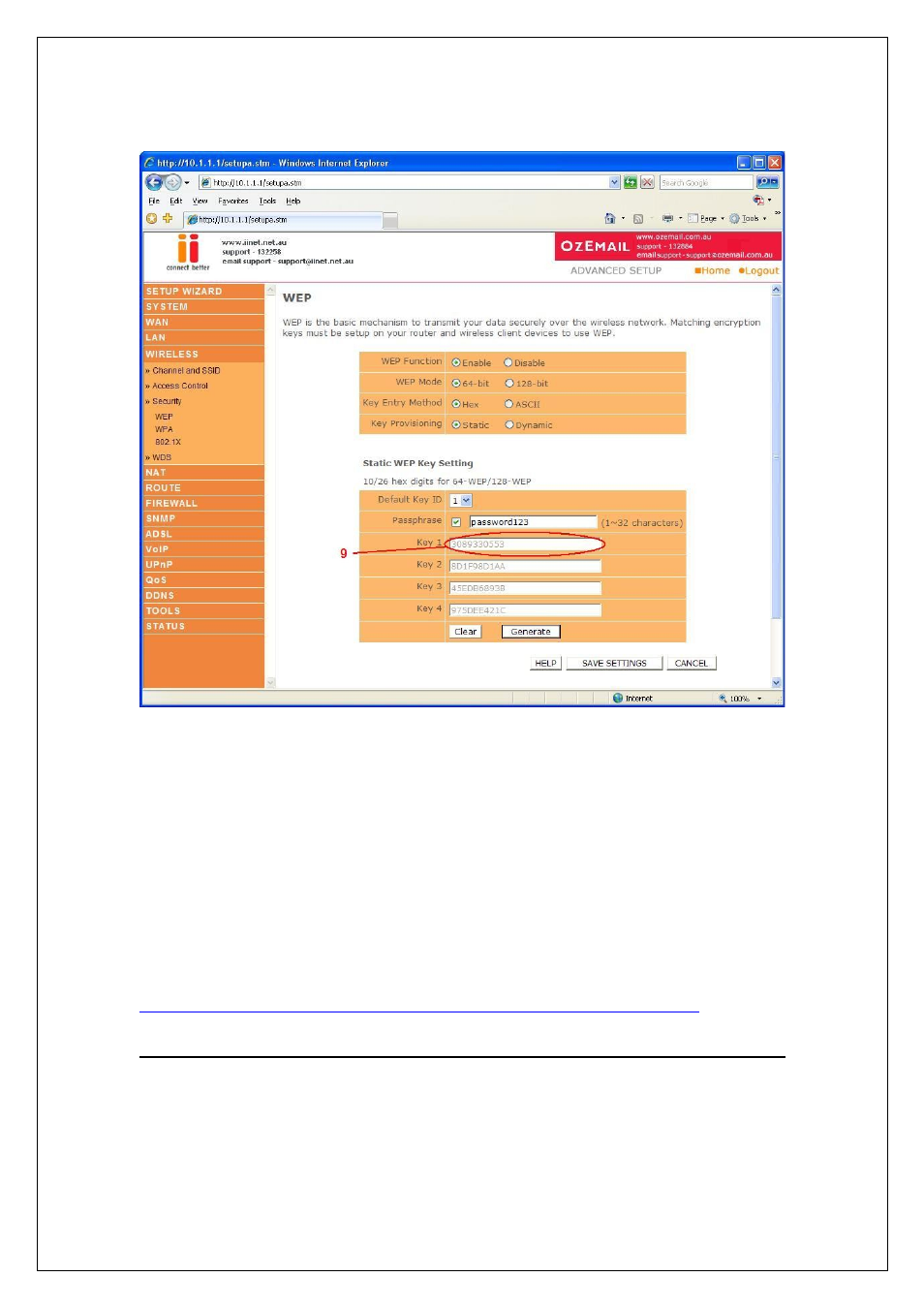Open the Help menu
Viewport: 924px width, 1308px height.
[293, 202]
